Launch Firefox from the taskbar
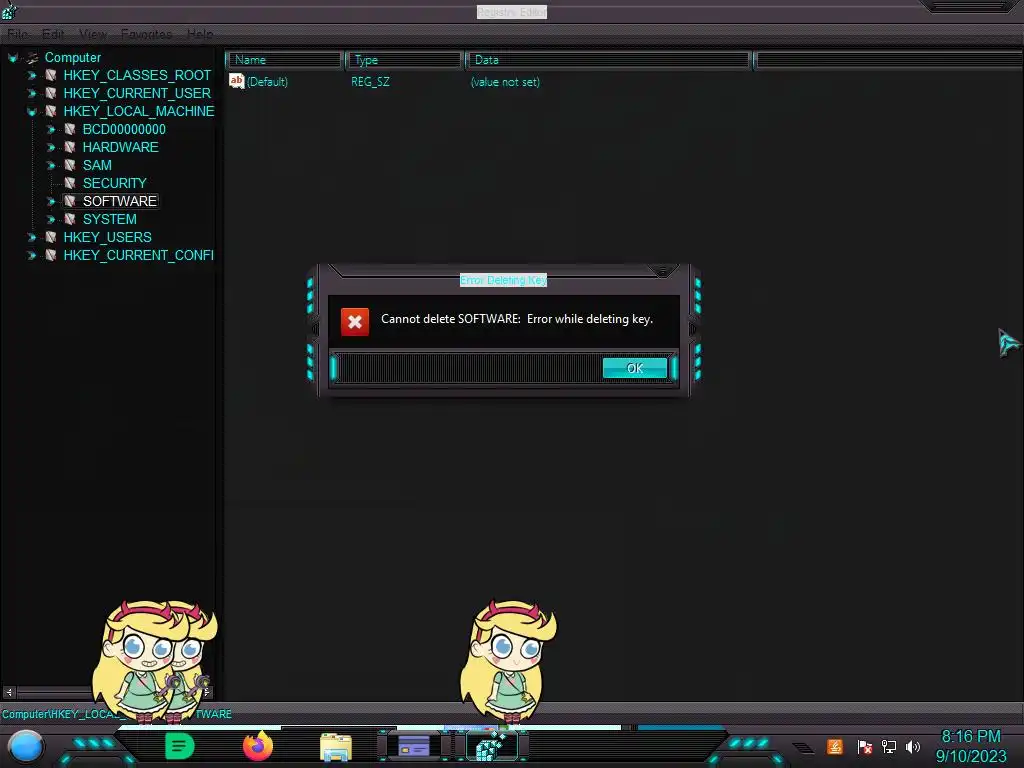The width and height of the screenshot is (1024, 768). pos(258,746)
